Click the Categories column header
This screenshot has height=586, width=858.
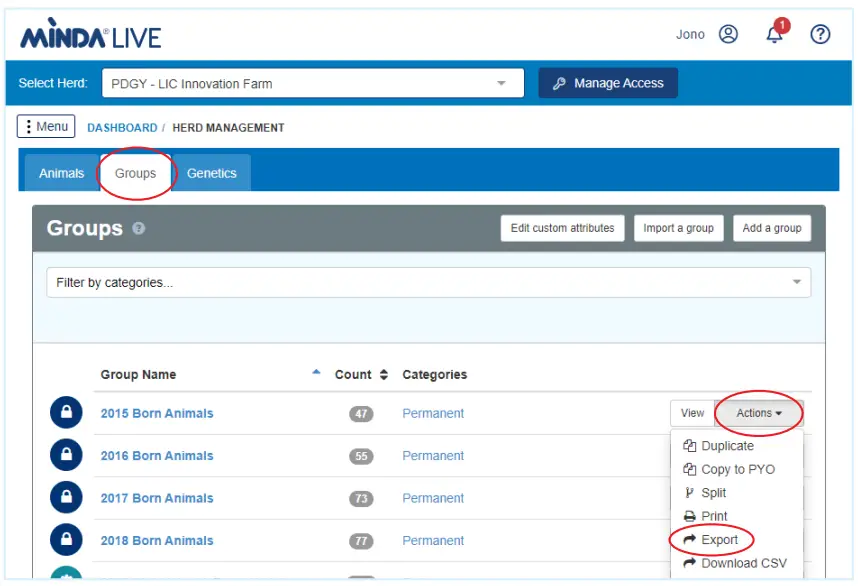click(x=434, y=375)
